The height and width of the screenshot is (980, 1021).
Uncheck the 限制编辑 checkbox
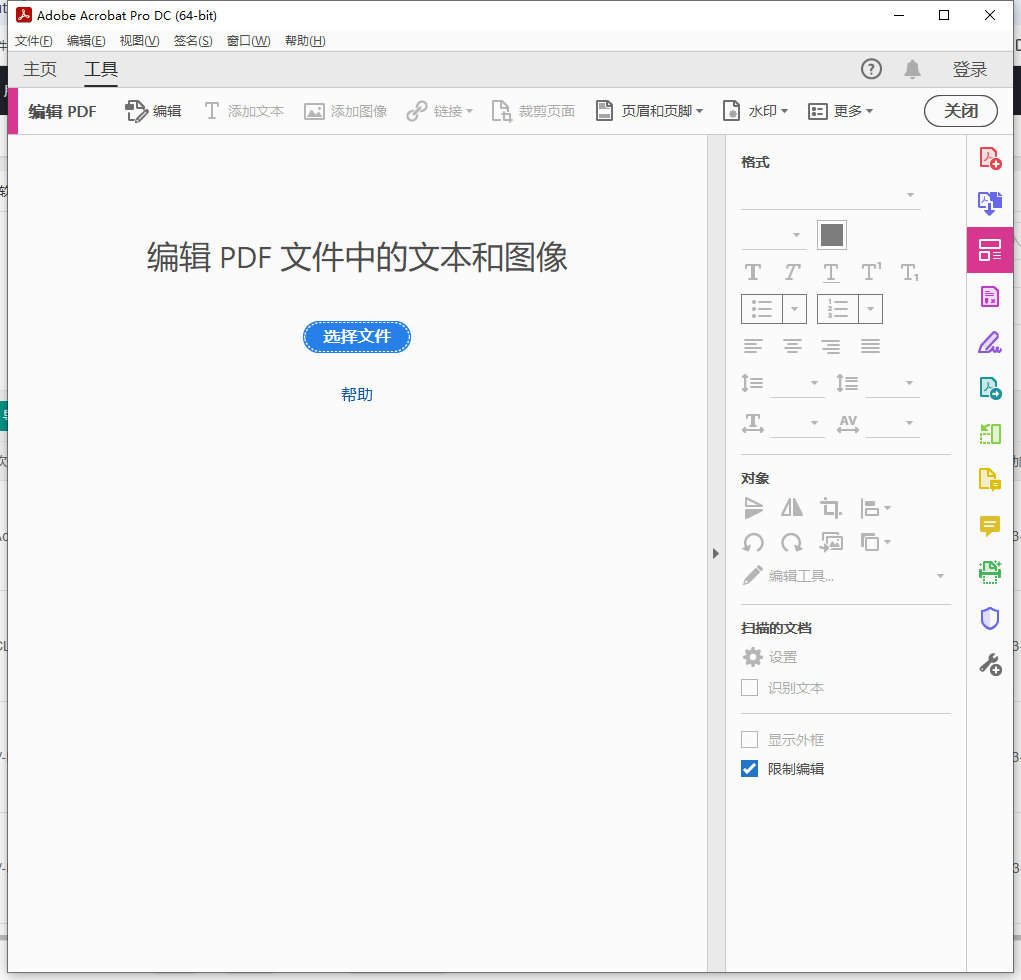[x=749, y=768]
